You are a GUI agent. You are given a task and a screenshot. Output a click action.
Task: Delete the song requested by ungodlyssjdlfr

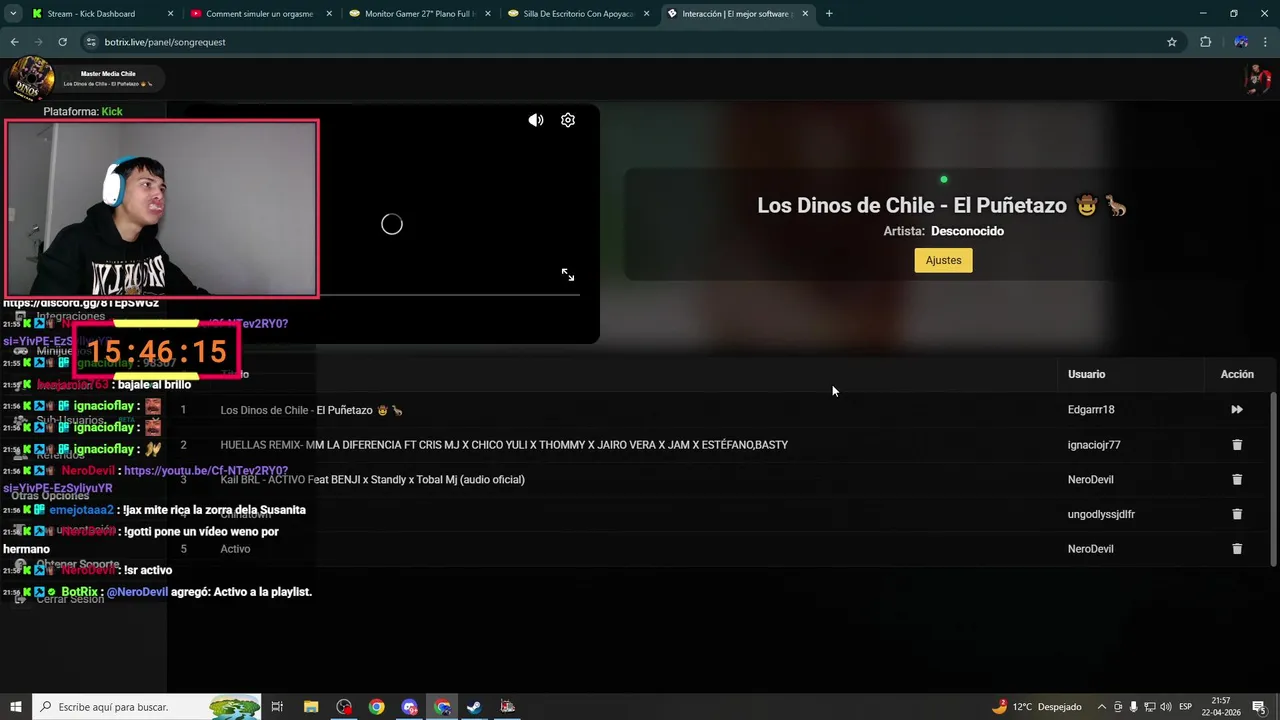(x=1237, y=514)
